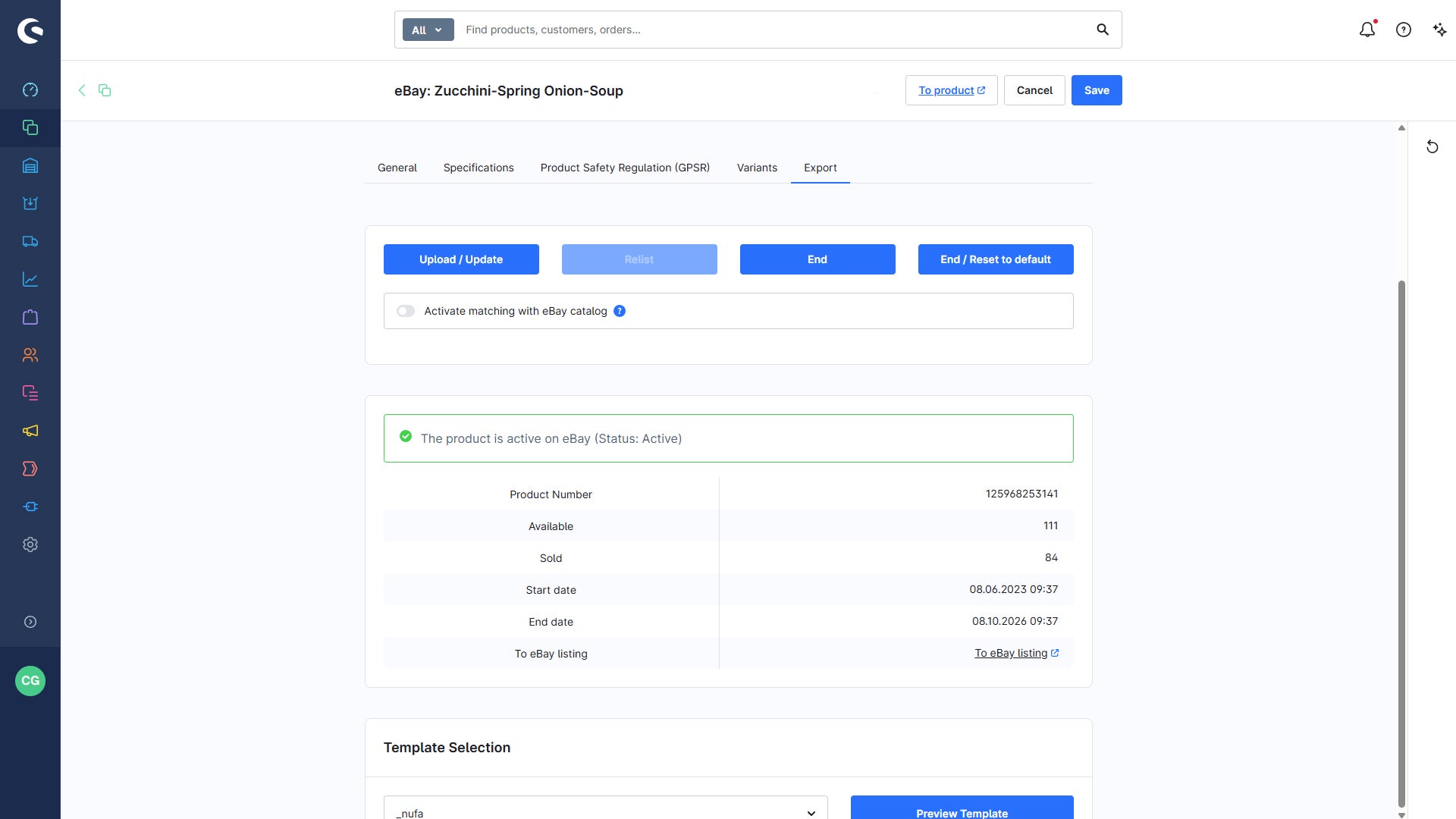
Task: Click the Save button
Action: point(1097,90)
